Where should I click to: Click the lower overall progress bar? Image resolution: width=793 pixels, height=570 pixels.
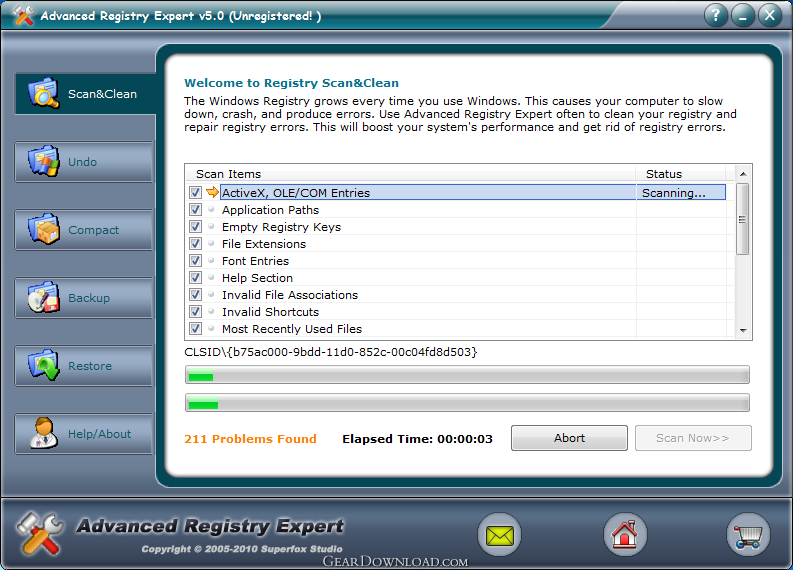tap(467, 403)
